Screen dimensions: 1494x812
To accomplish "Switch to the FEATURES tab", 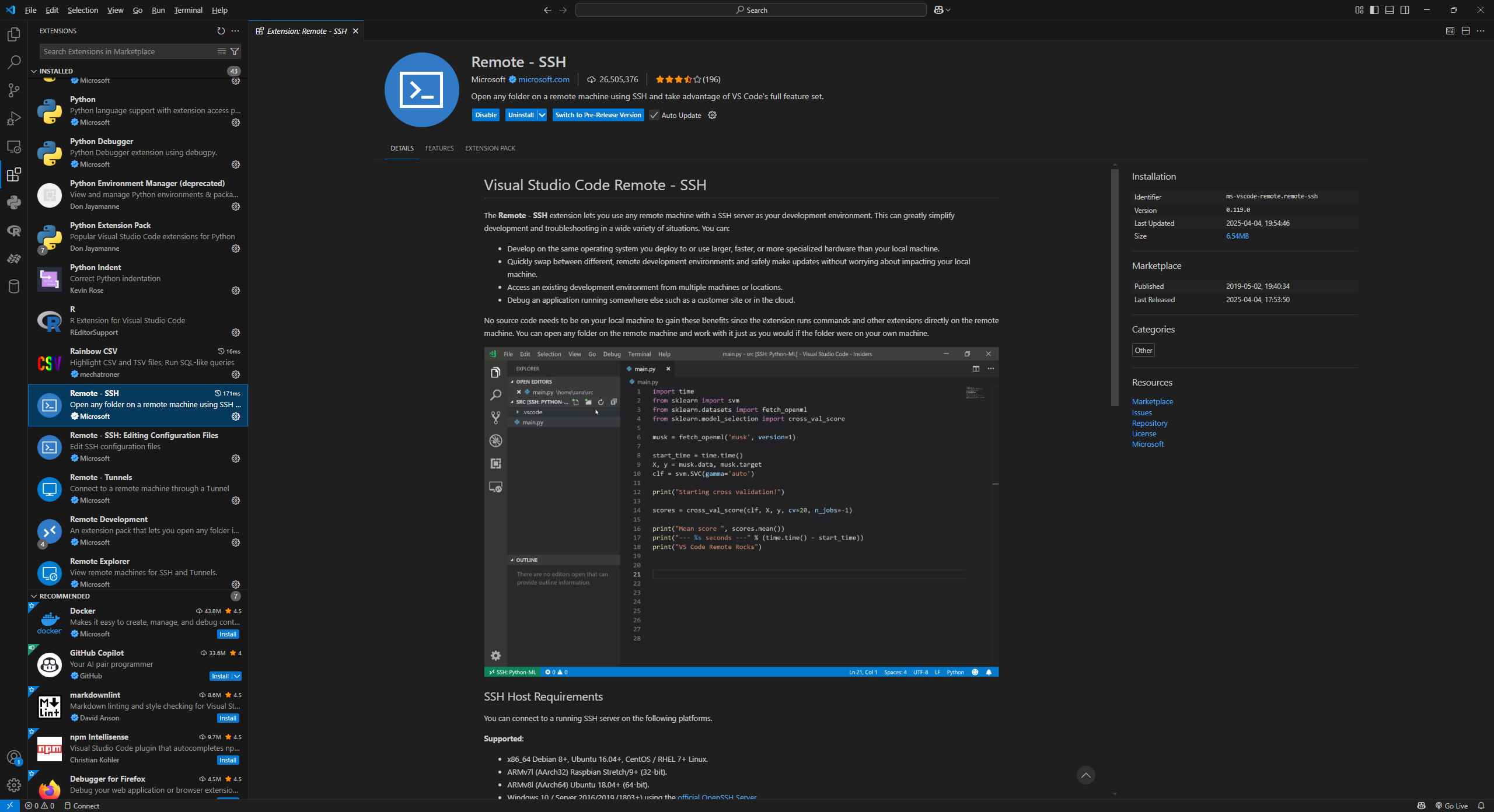I will click(x=439, y=148).
